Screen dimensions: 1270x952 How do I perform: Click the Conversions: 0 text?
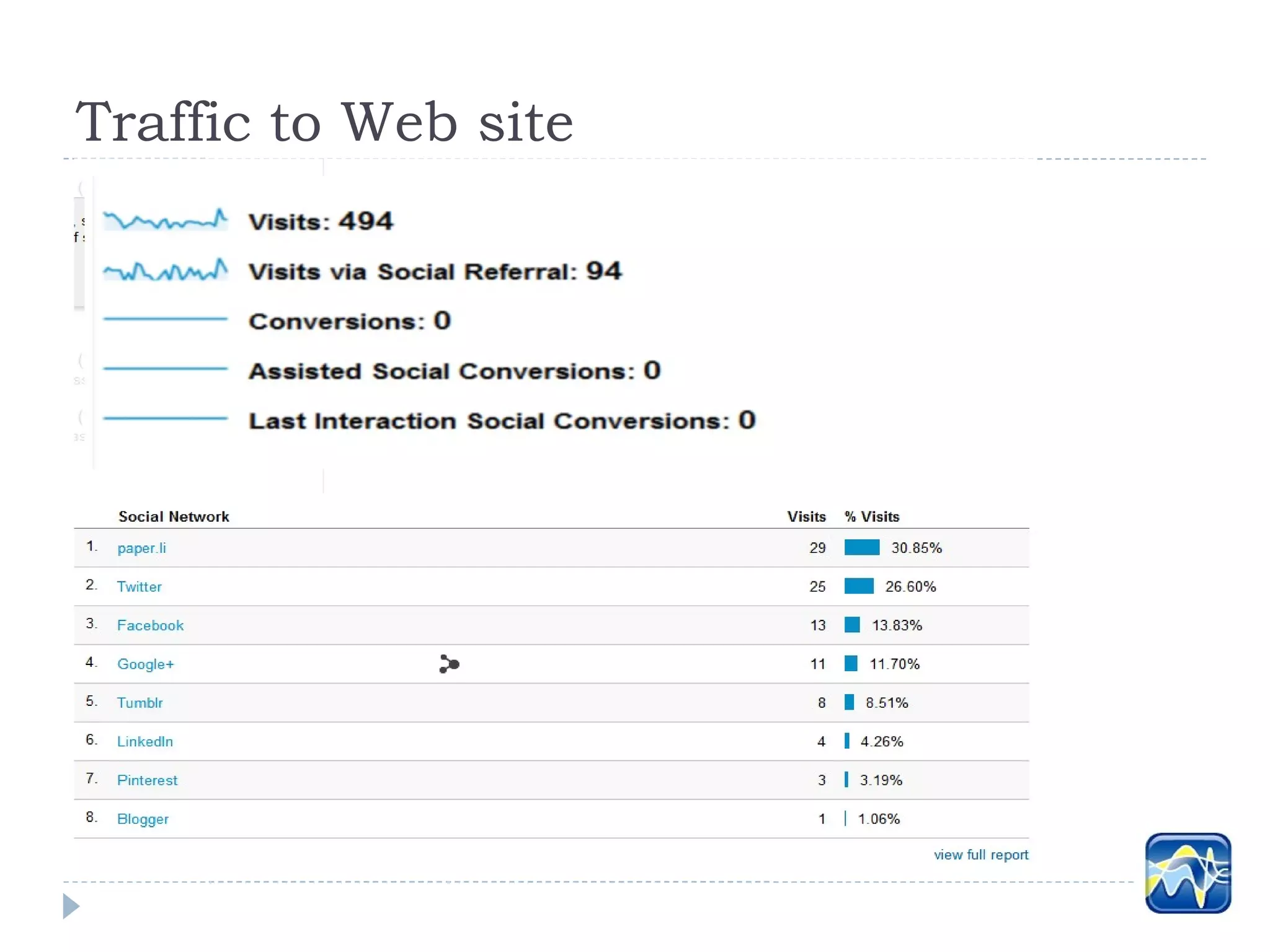(x=350, y=321)
